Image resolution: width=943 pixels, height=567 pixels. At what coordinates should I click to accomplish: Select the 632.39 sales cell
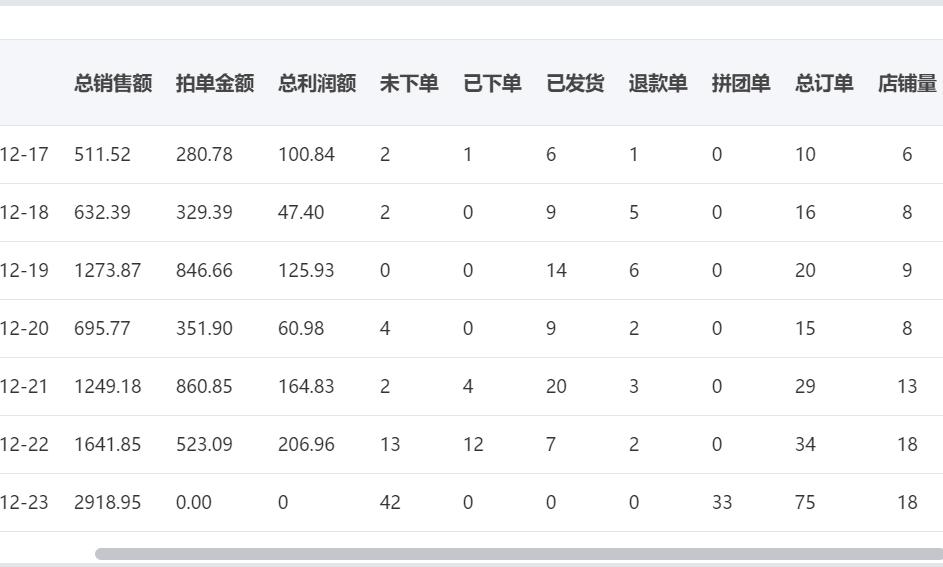[102, 213]
